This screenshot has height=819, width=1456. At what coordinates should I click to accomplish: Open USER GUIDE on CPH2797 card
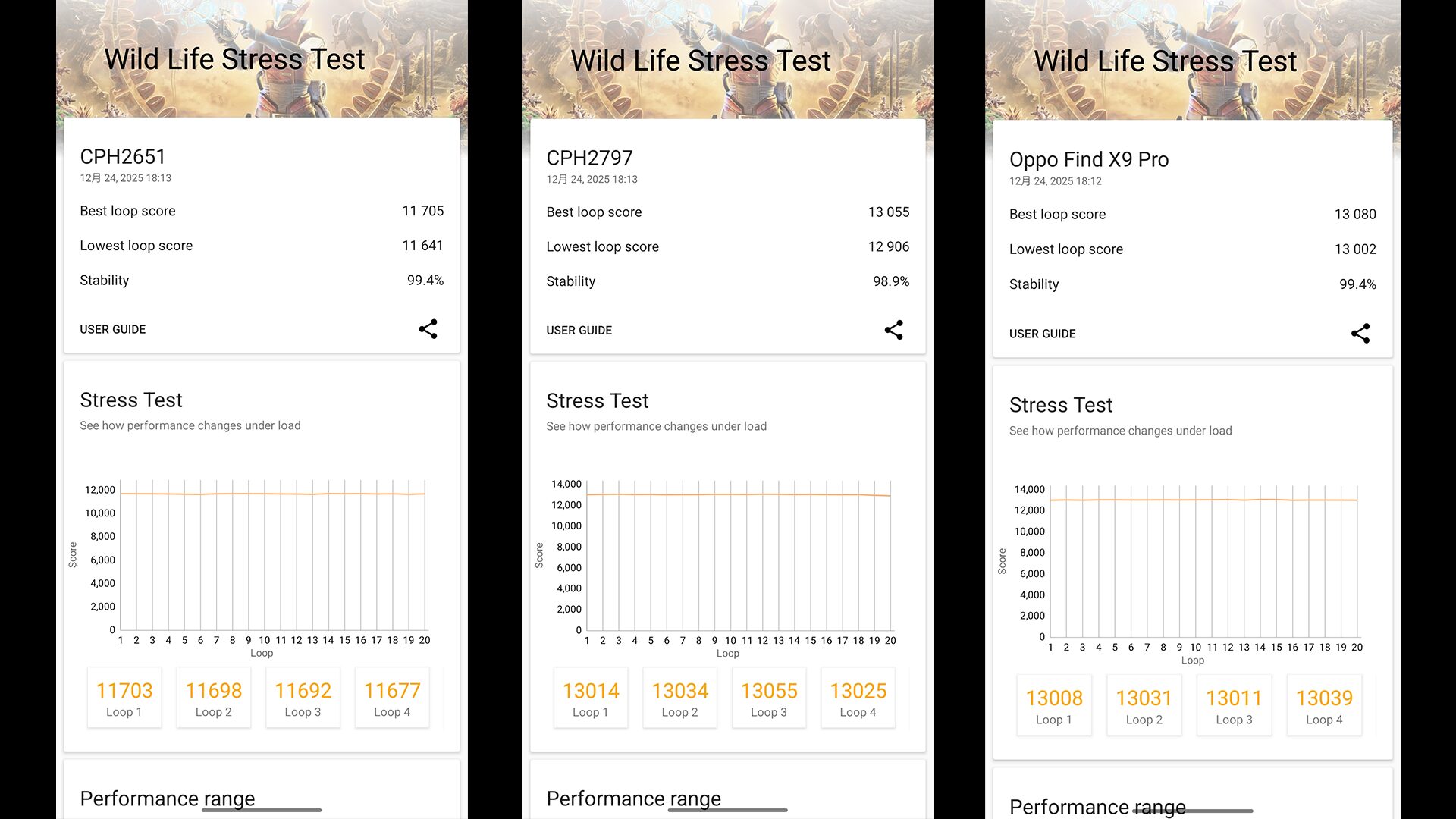click(x=579, y=331)
